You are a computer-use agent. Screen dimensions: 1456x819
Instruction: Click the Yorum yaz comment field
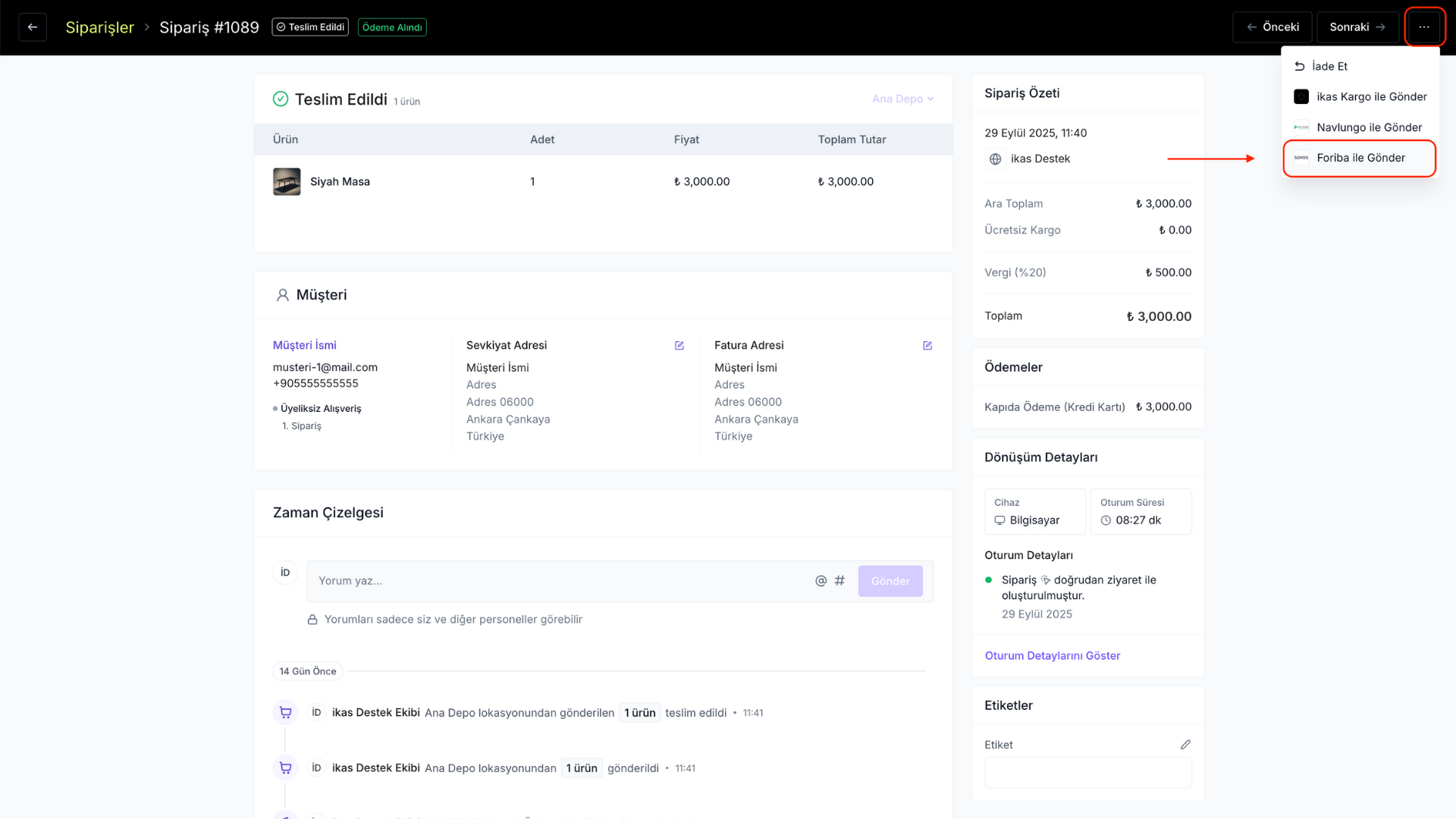click(561, 581)
